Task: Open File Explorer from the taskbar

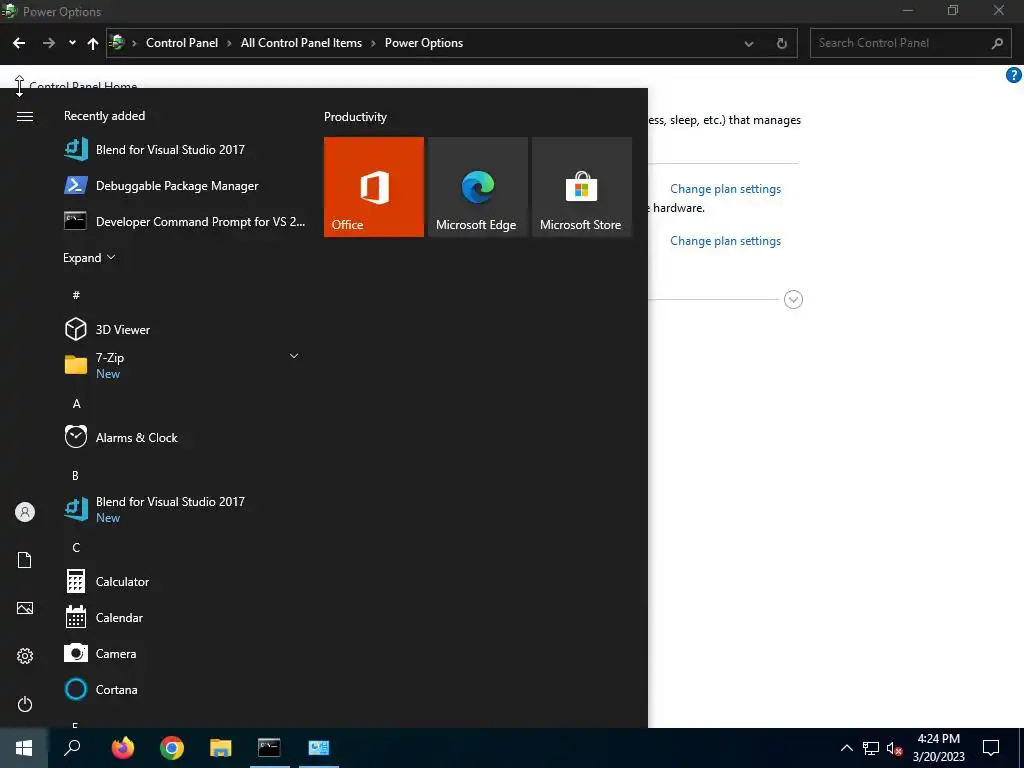Action: tap(221, 748)
